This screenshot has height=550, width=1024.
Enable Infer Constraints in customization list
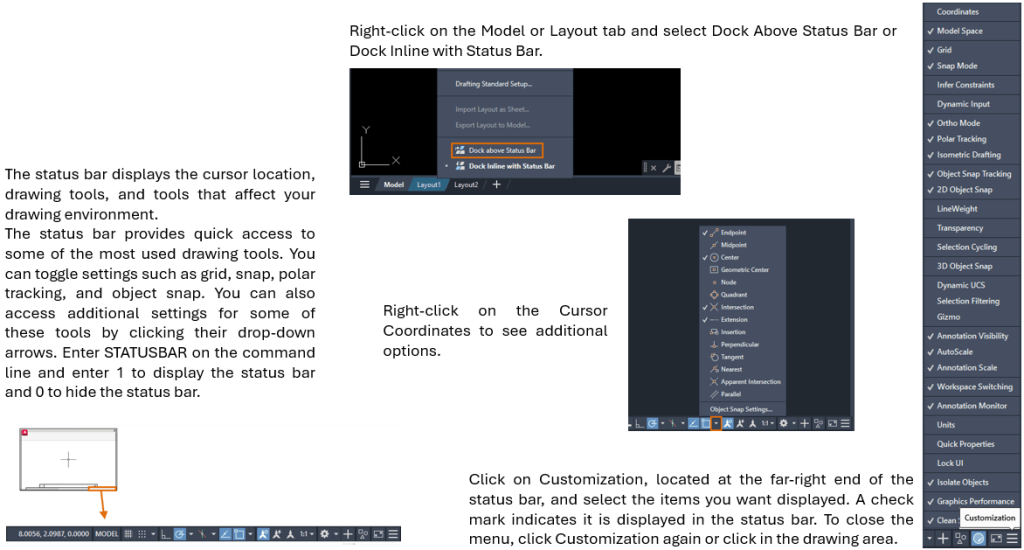965,85
